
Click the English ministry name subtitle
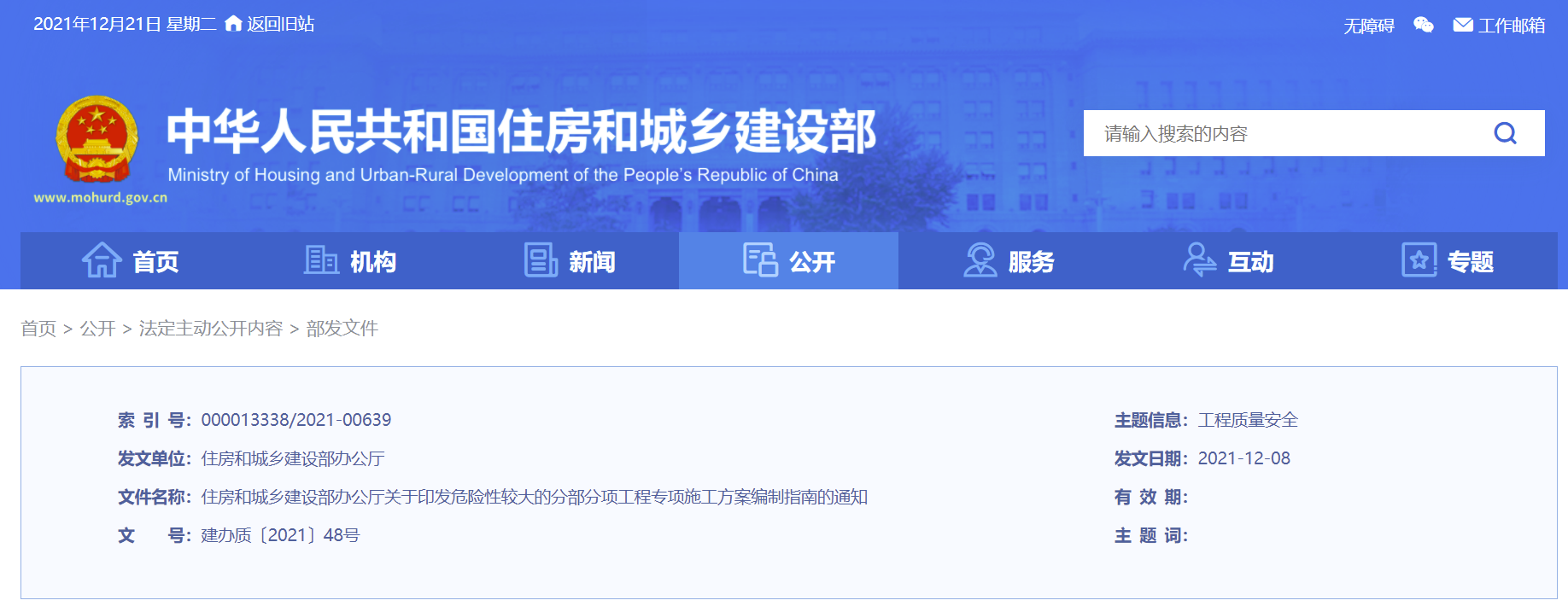pyautogui.click(x=503, y=175)
